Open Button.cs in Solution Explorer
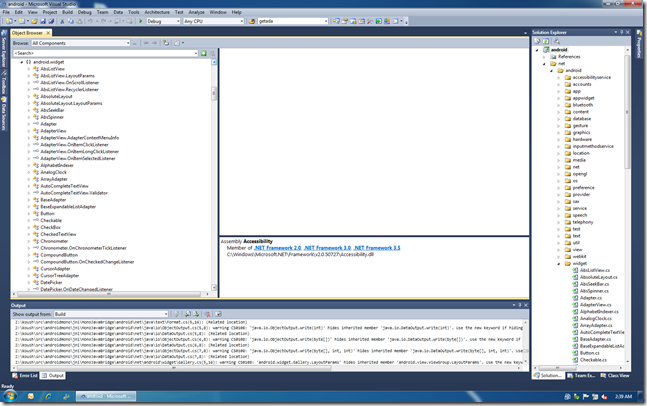The image size is (647, 406). [589, 353]
